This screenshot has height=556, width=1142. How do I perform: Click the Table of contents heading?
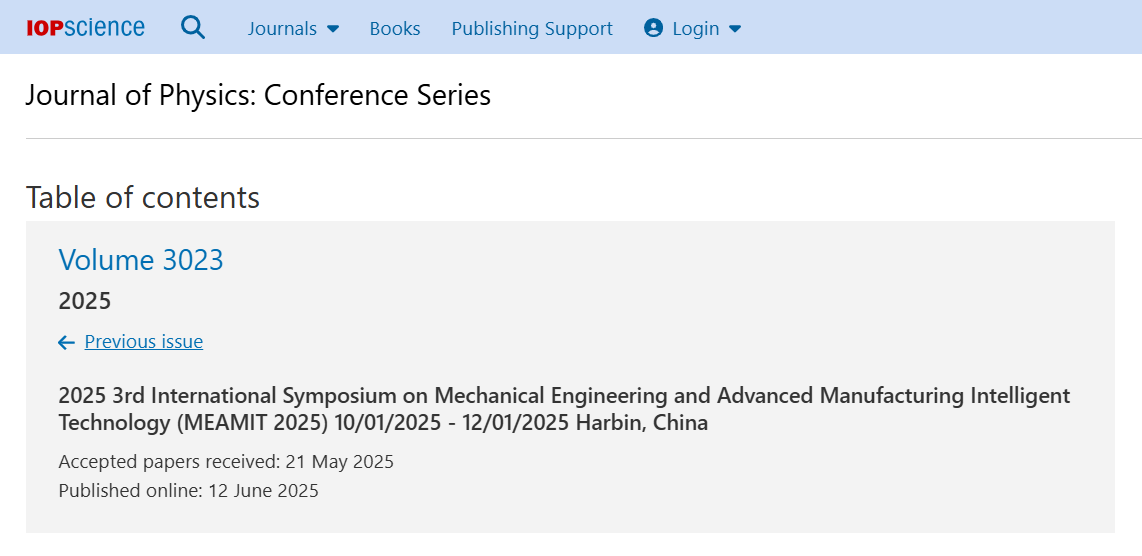point(143,197)
